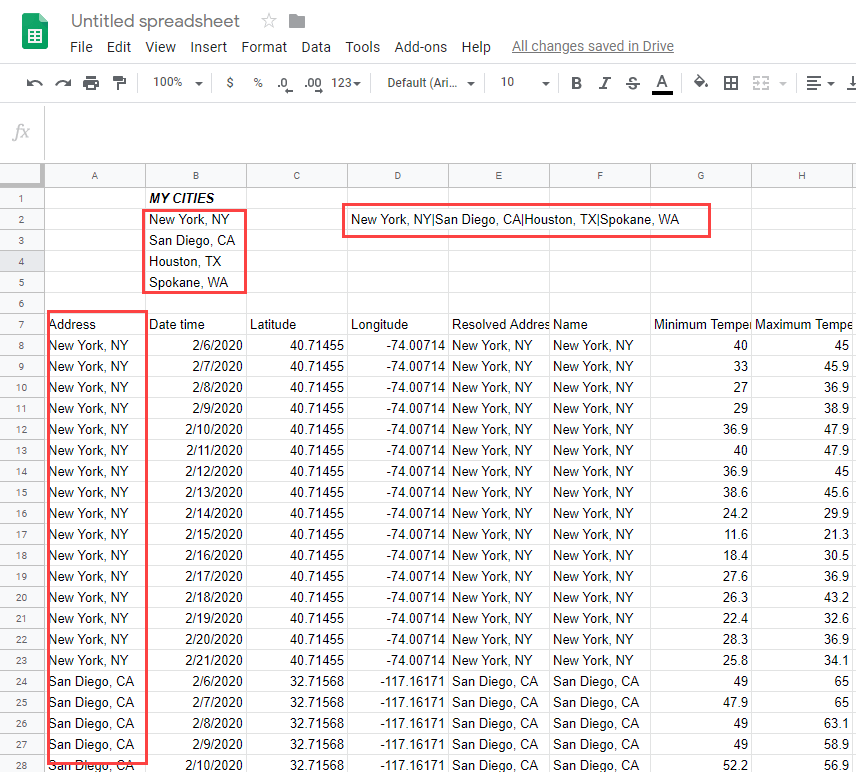Viewport: 856px width, 772px height.
Task: Open the font size 10 dropdown
Action: 525,83
